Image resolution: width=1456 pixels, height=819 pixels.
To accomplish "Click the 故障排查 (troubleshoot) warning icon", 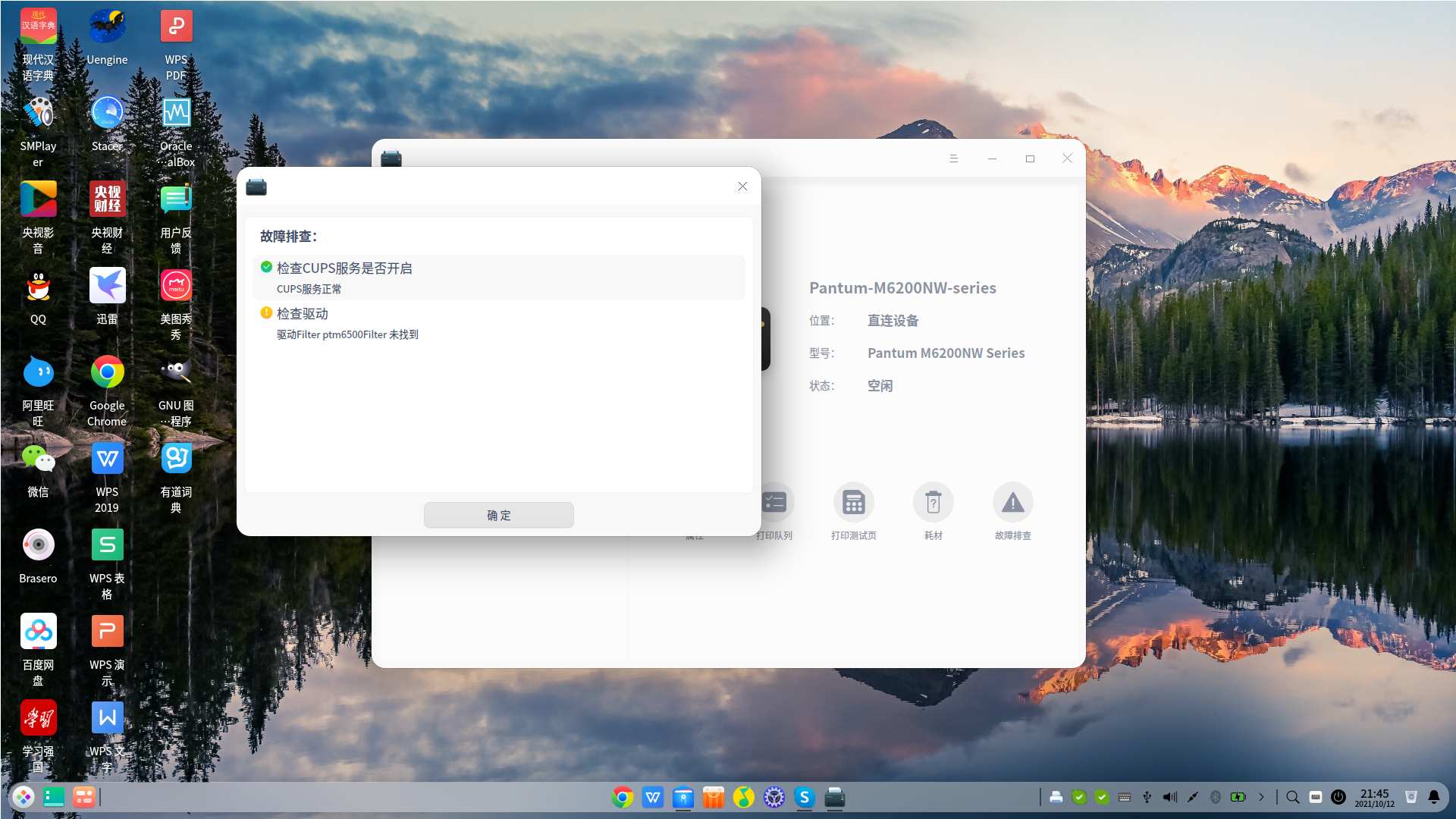I will click(1012, 503).
